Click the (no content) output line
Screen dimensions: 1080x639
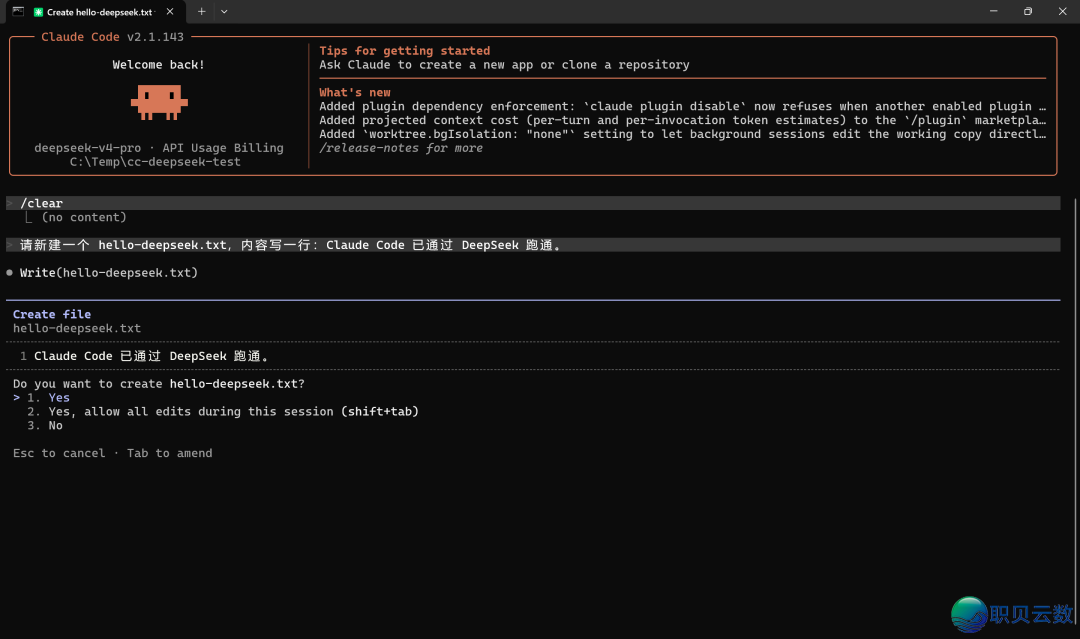click(84, 217)
